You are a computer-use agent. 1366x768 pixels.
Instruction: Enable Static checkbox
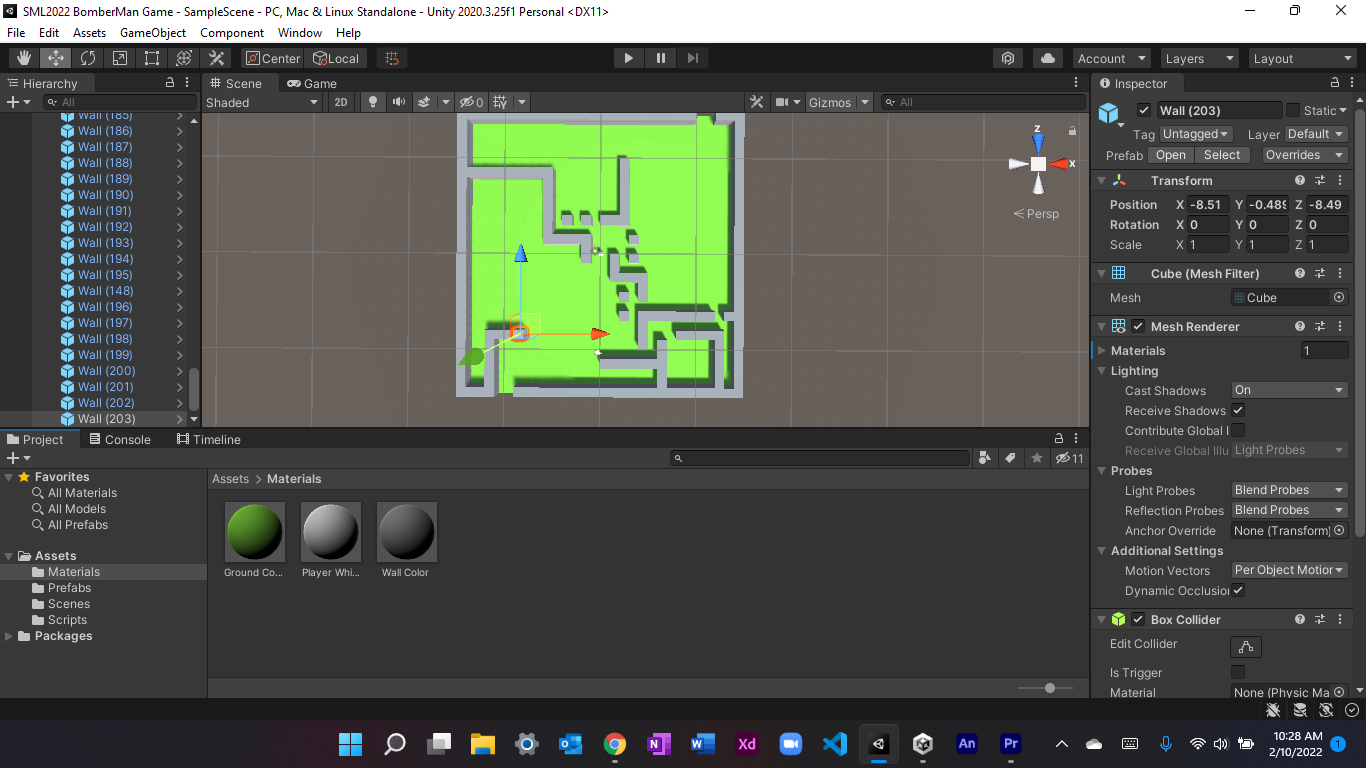tap(1293, 110)
